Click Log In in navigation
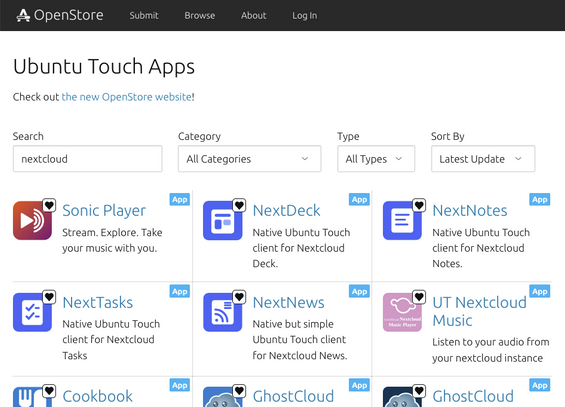The height and width of the screenshot is (407, 565). 304,15
